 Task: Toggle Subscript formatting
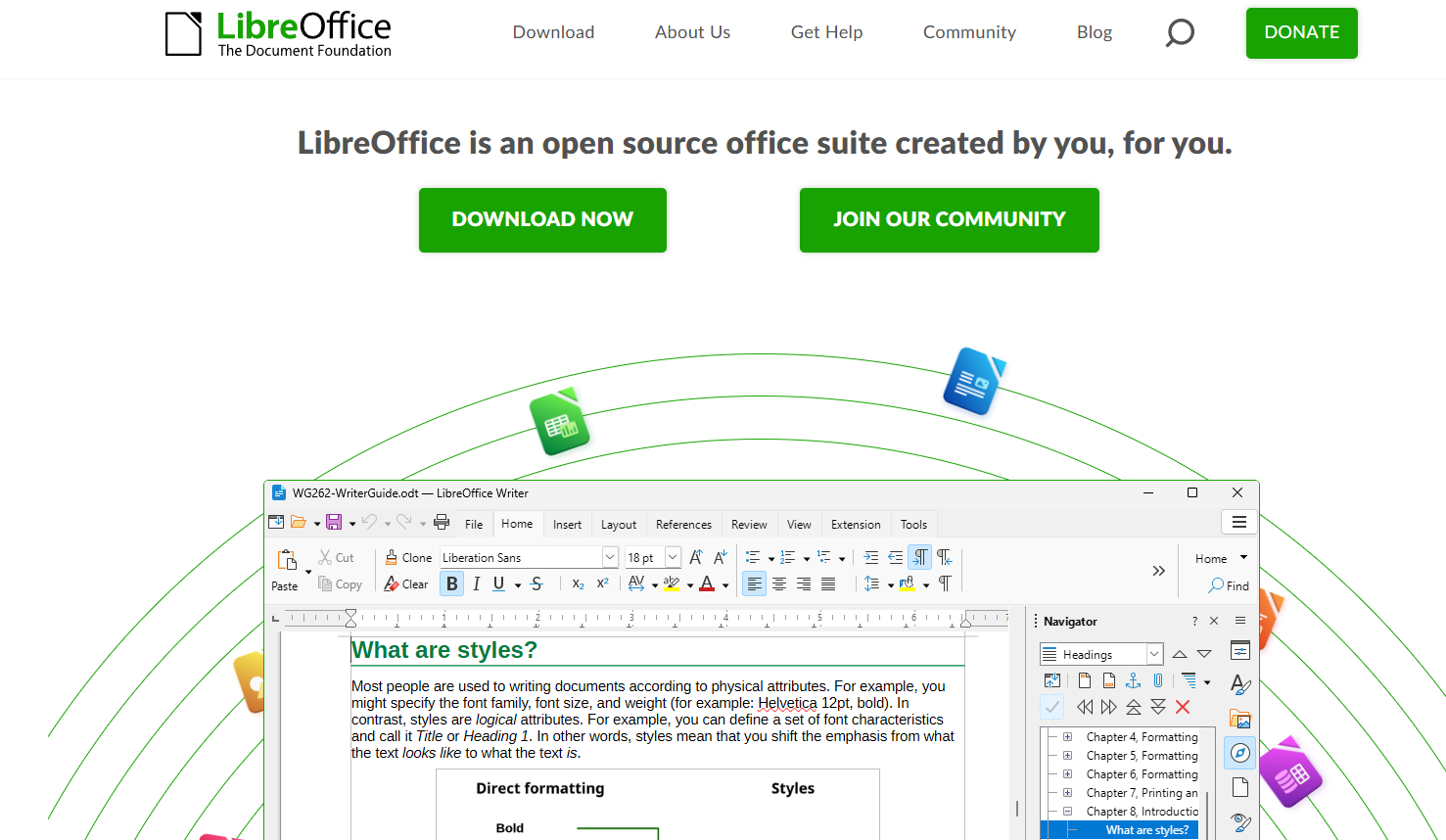[579, 583]
